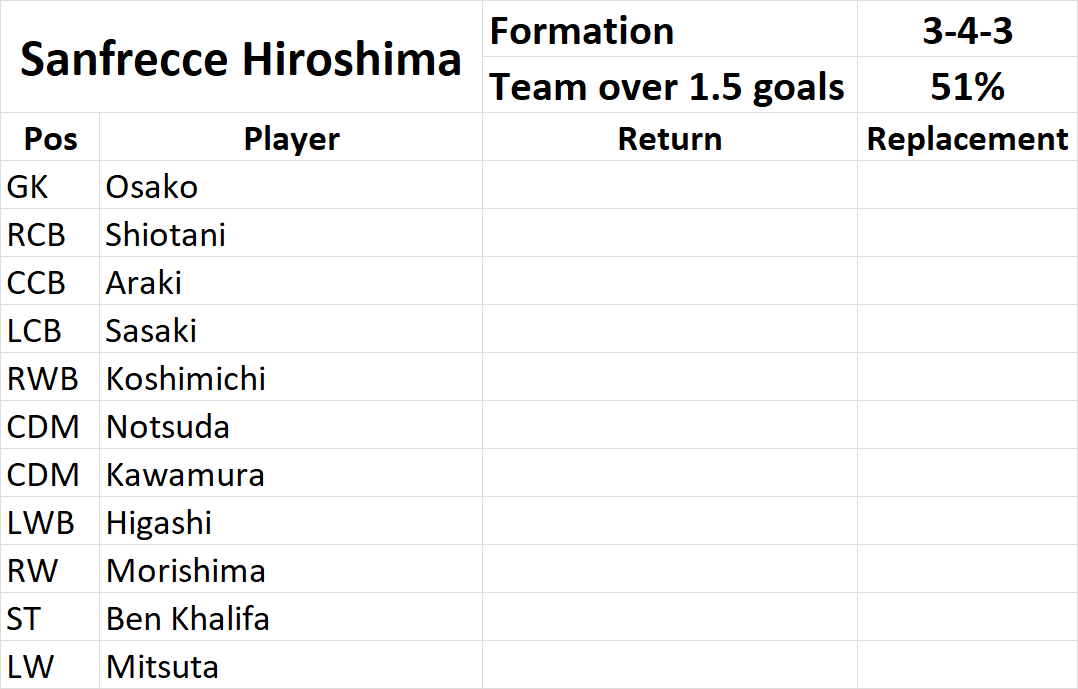Select the Return column header
The image size is (1078, 689).
(x=670, y=138)
